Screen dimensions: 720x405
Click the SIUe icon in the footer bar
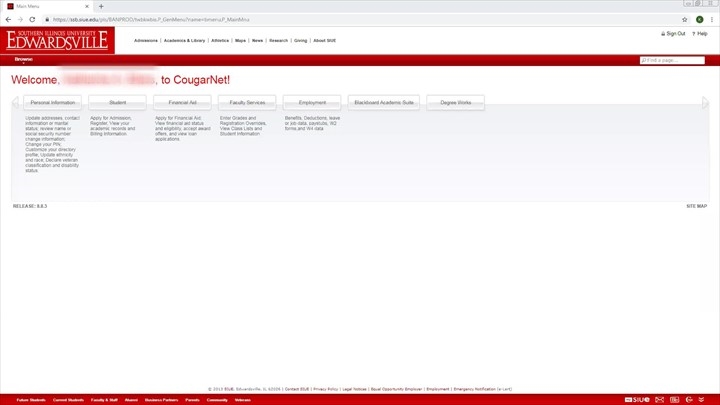click(638, 399)
